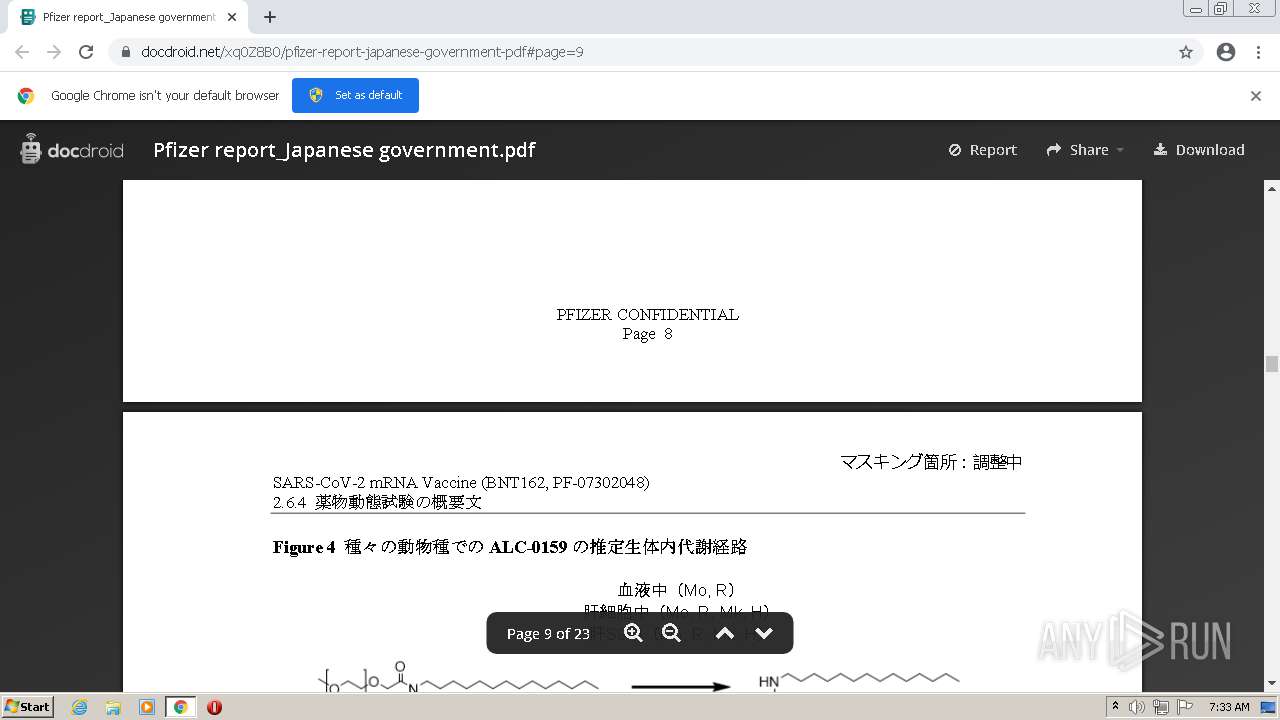Open the volume control in tray
The image size is (1280, 720).
(1137, 707)
